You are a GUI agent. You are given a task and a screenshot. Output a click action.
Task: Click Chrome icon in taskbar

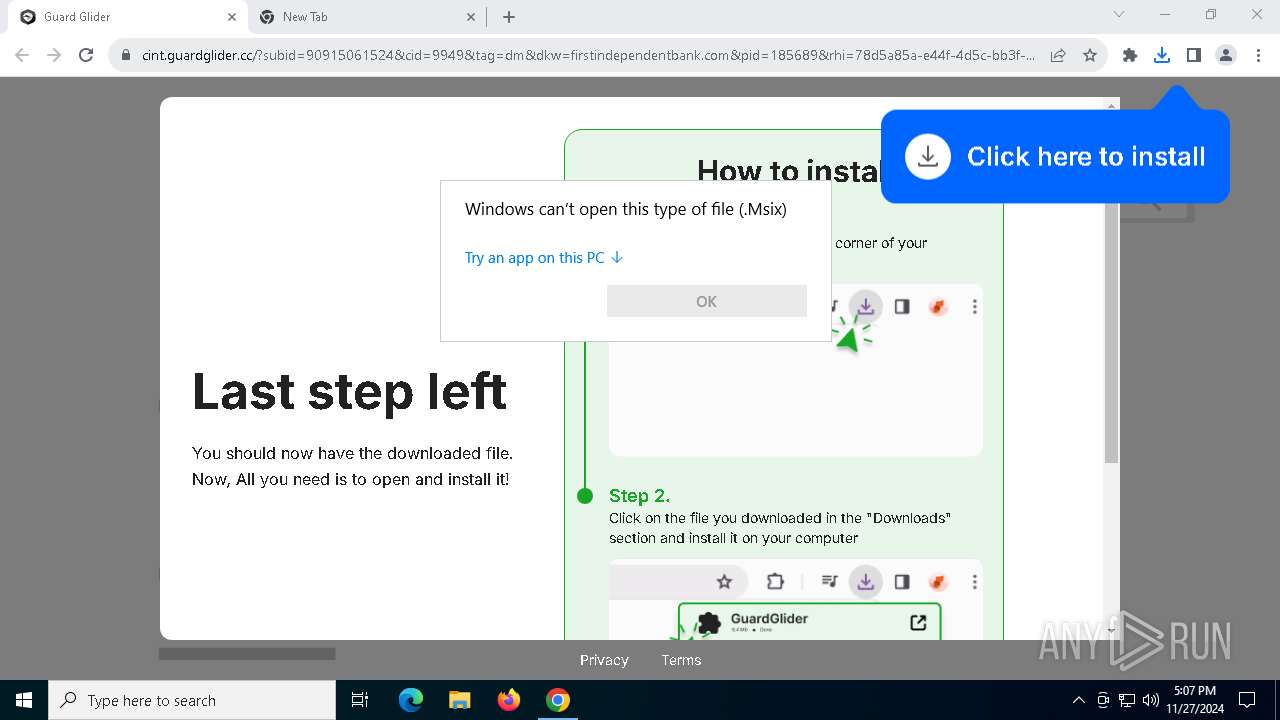(557, 700)
